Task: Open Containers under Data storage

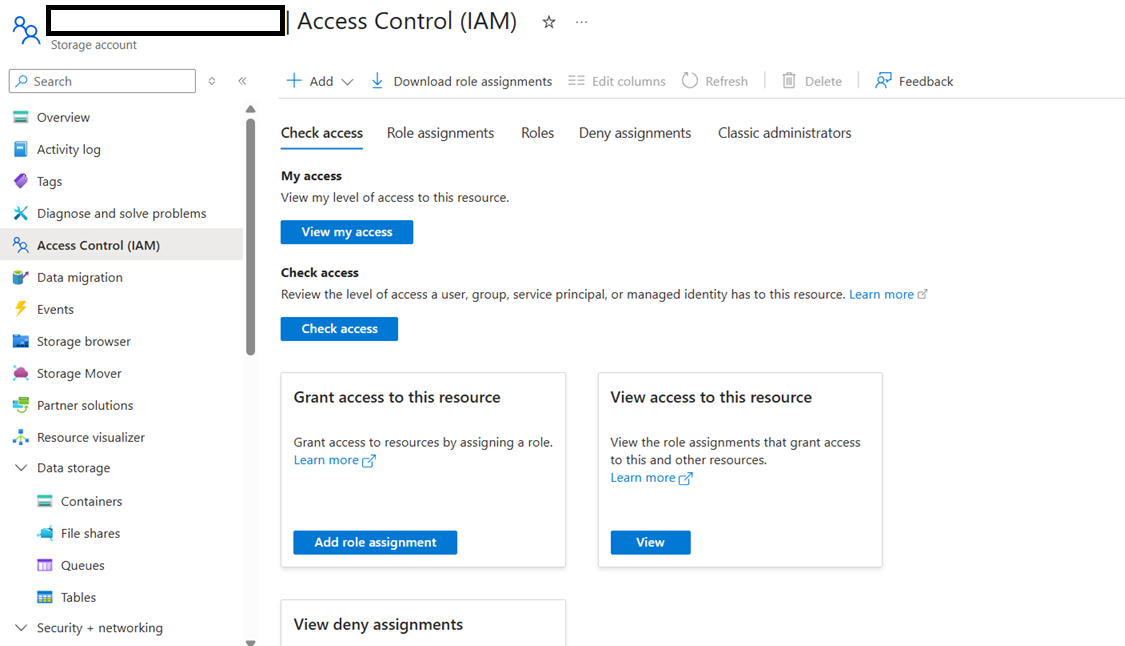Action: coord(87,500)
